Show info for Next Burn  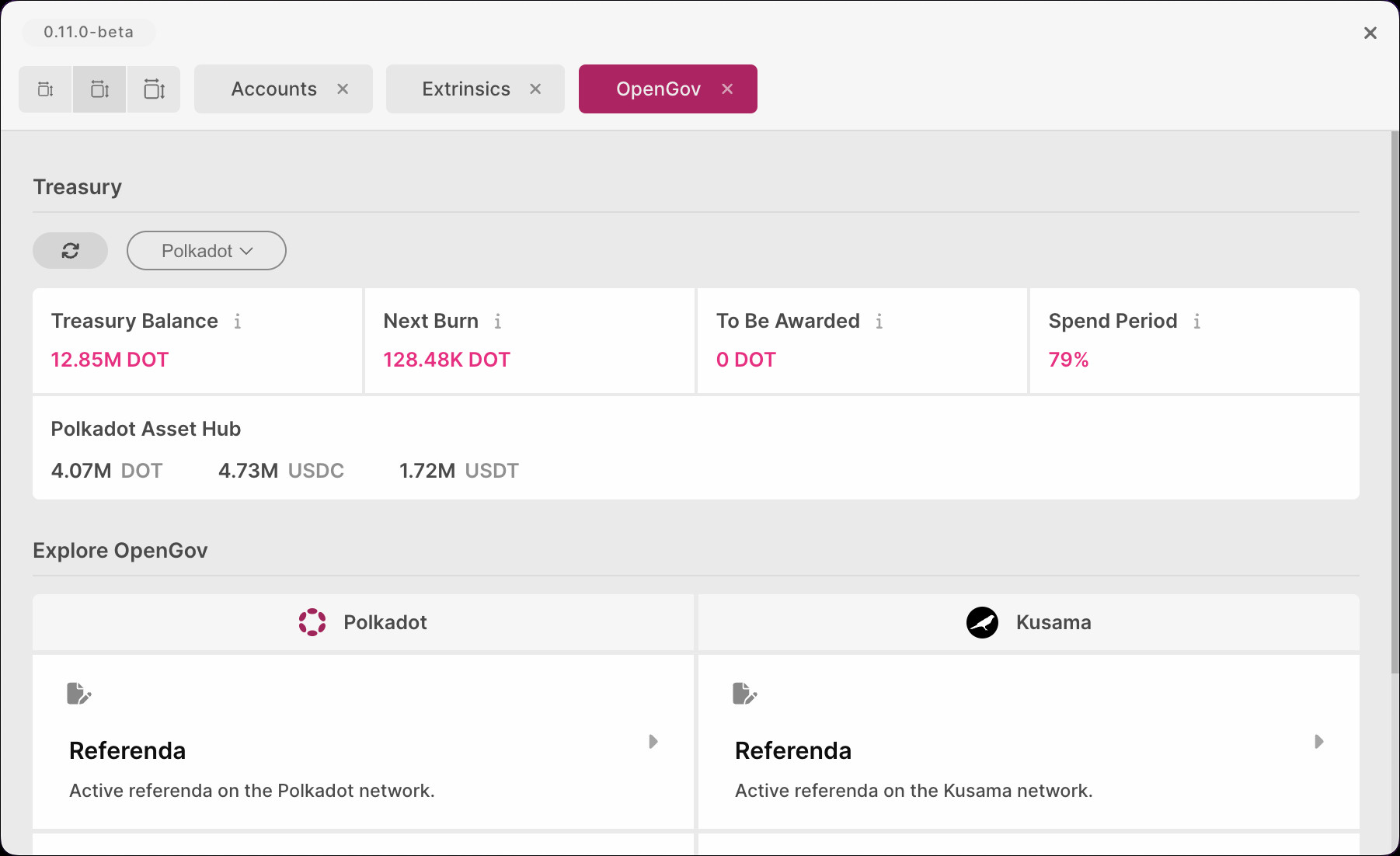(x=498, y=321)
